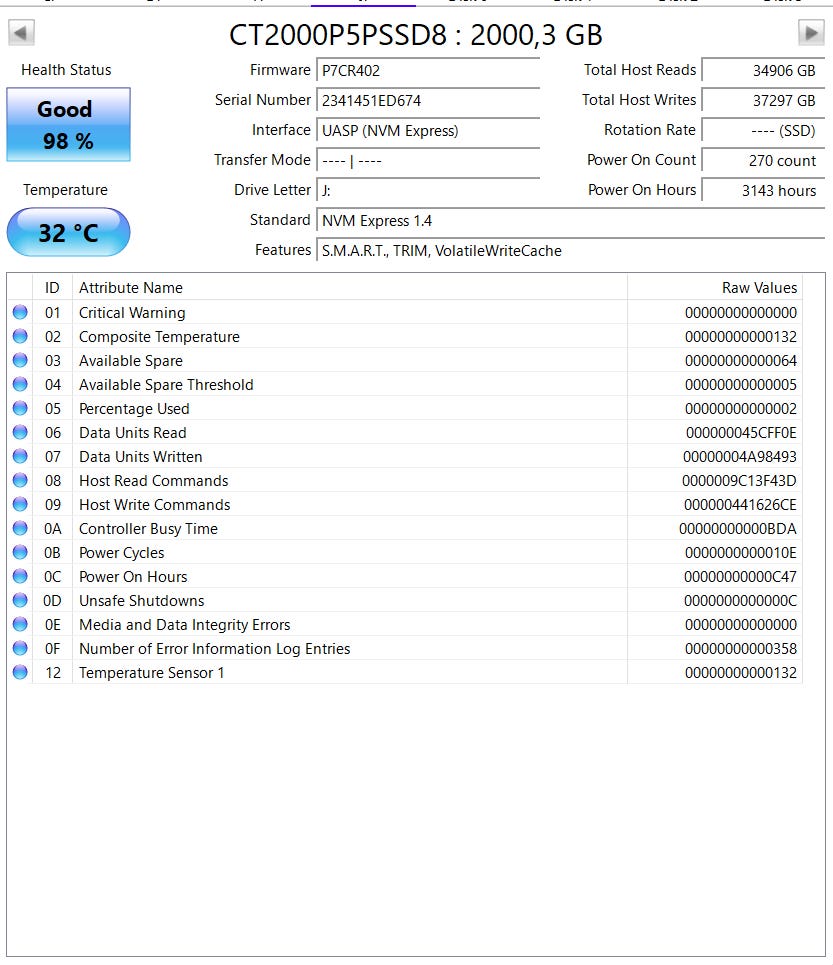Click status orb for attribute 0C Power On Hours

click(20, 576)
